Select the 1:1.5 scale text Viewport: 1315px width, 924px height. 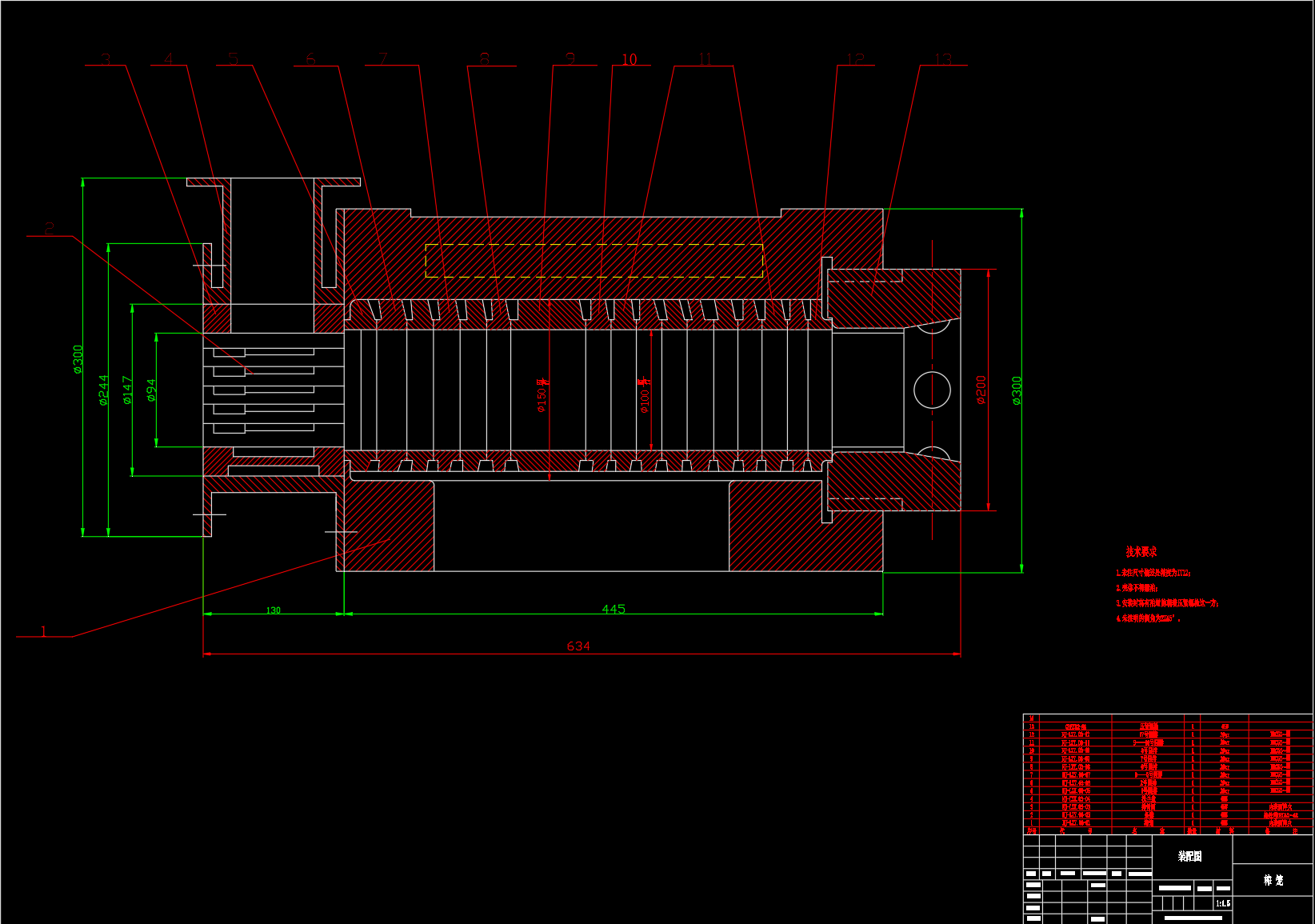(x=1223, y=903)
